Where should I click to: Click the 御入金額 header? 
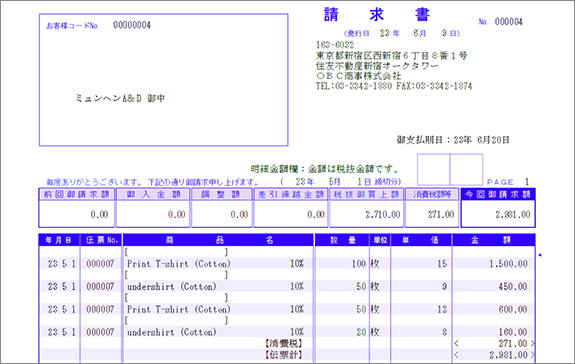pyautogui.click(x=153, y=194)
